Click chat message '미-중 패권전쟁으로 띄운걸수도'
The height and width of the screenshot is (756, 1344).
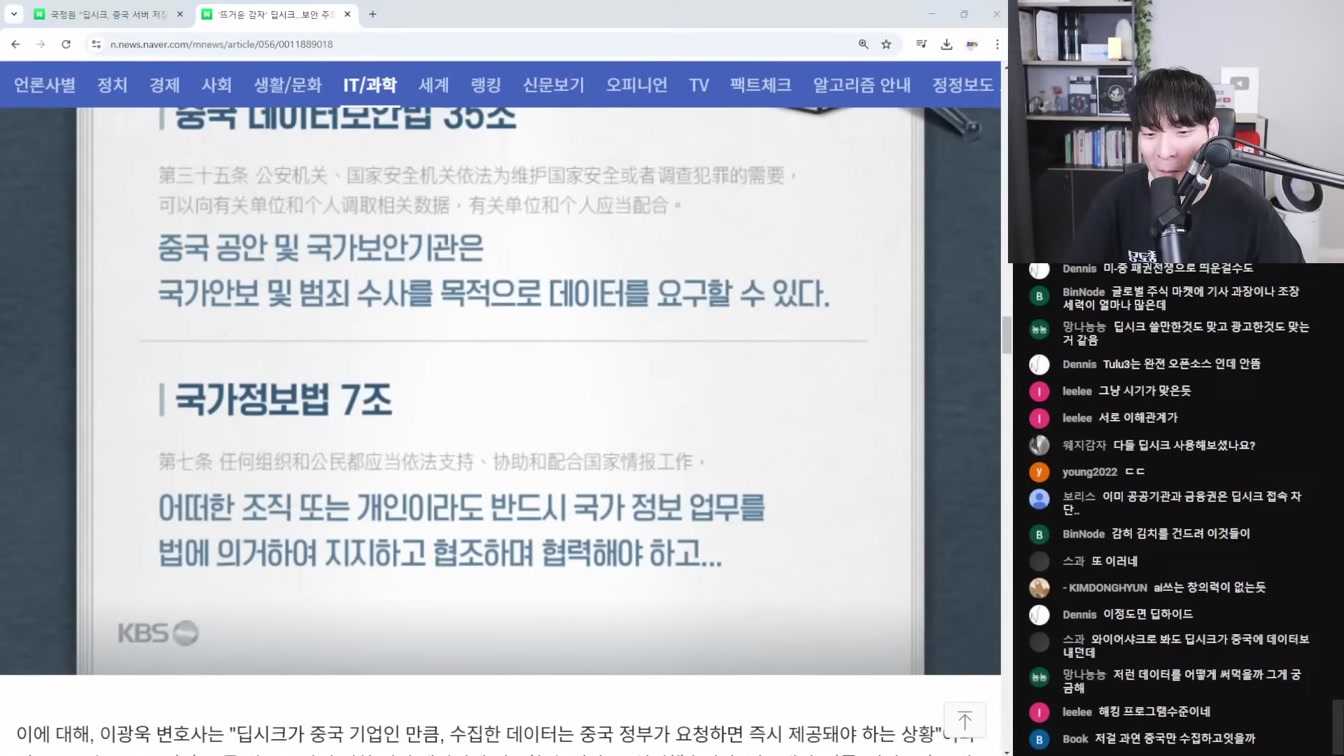click(x=1178, y=269)
